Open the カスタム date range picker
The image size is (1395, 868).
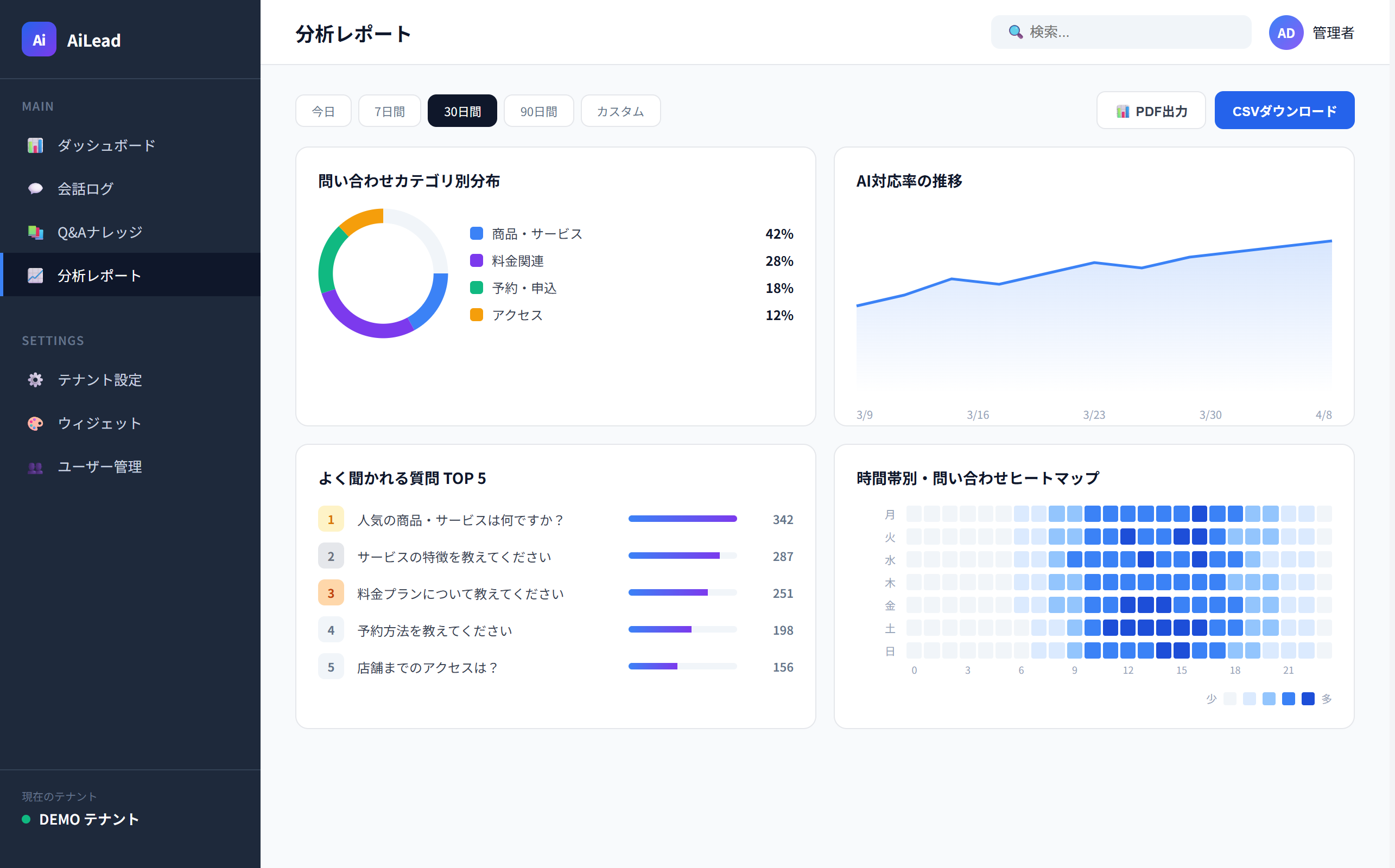click(620, 110)
